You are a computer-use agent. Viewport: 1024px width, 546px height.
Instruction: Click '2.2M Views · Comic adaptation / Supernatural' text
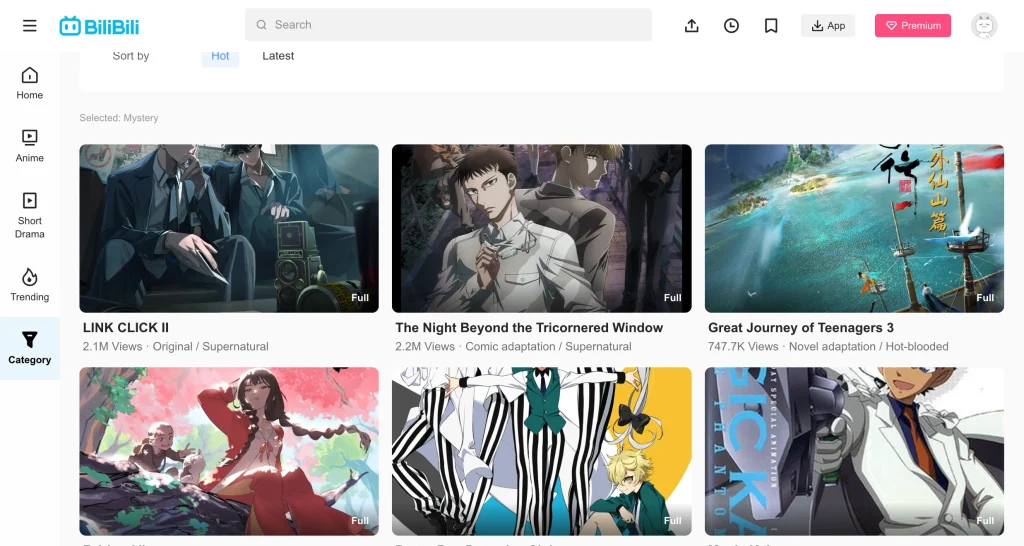tap(513, 347)
